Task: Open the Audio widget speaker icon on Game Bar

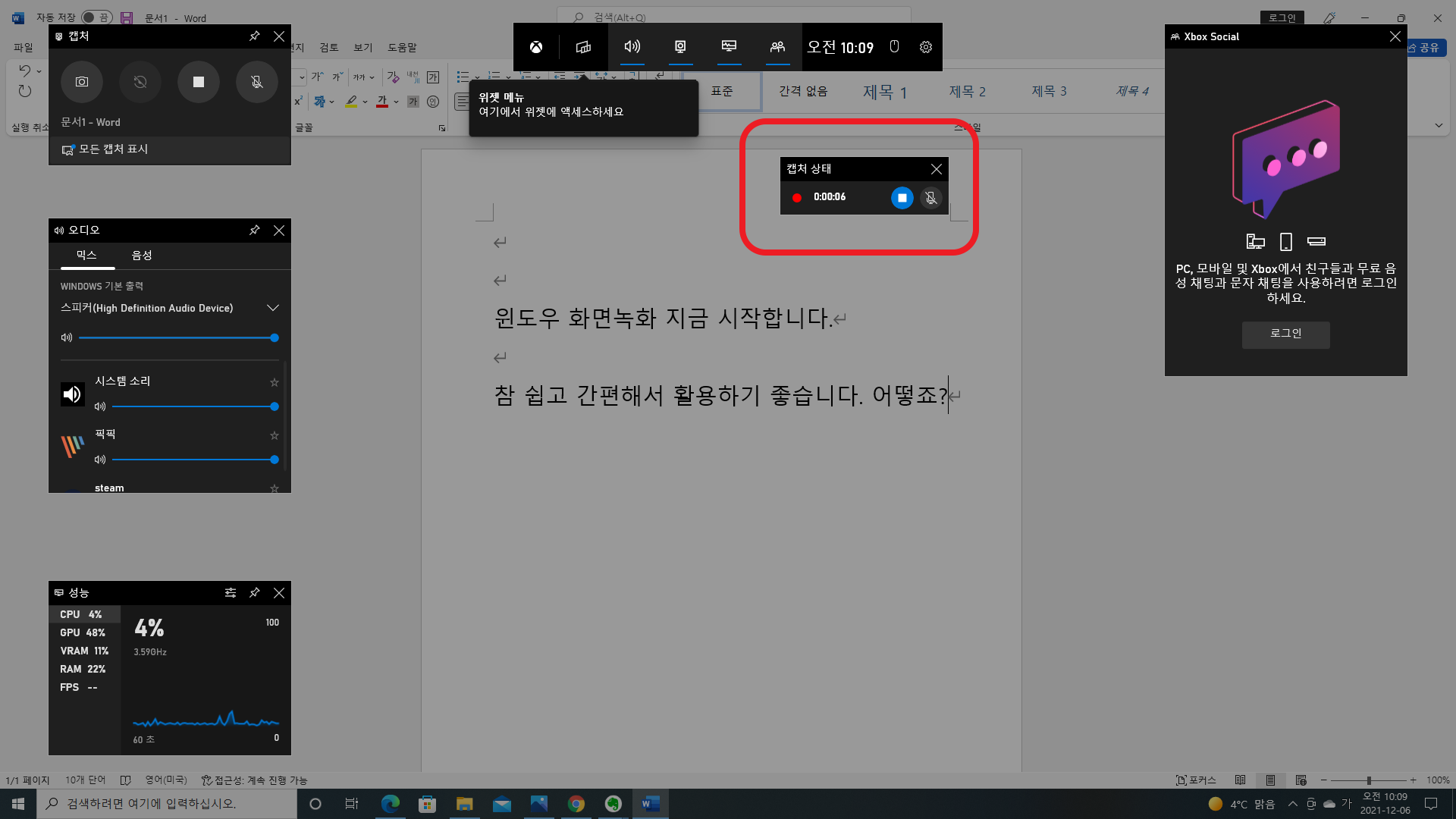Action: pos(632,47)
